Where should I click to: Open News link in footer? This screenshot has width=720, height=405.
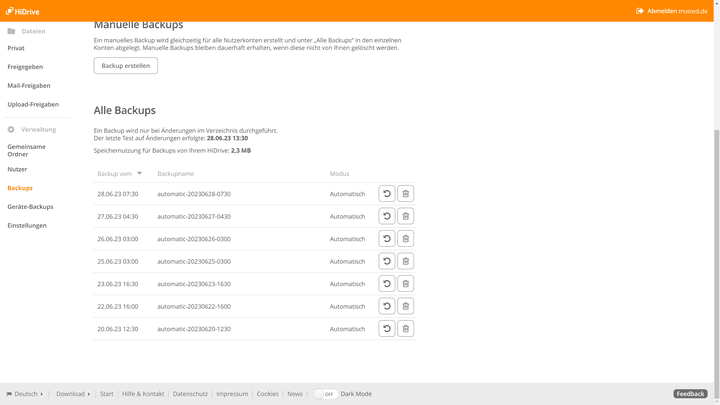[295, 394]
